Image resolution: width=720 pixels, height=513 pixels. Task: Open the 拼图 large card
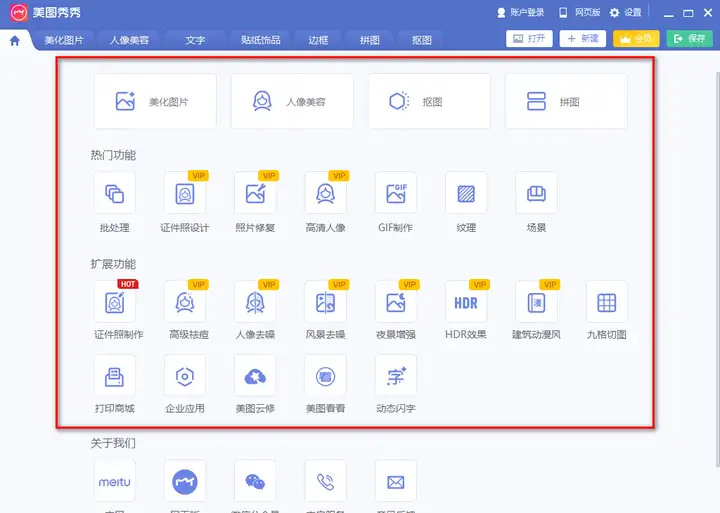[566, 101]
